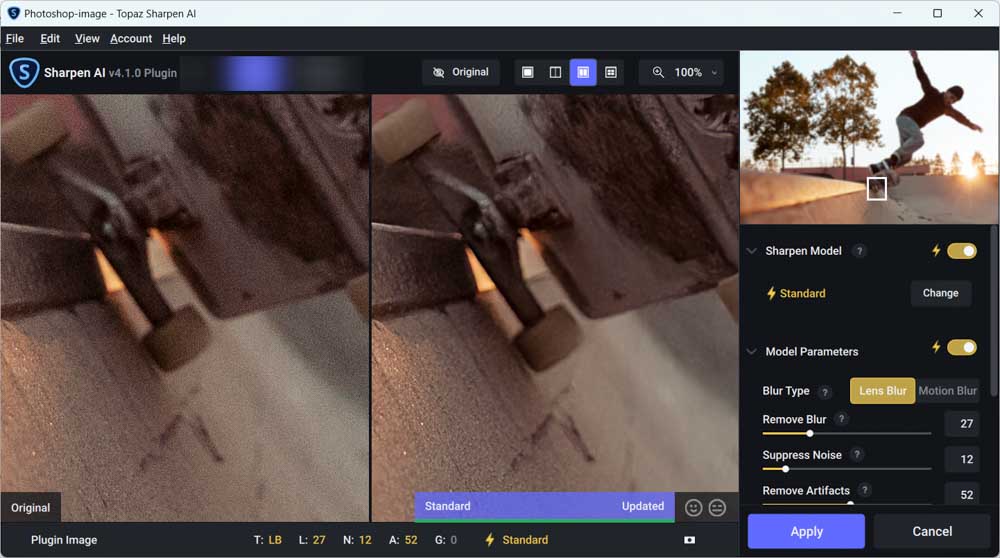Click the Remove Blur help question mark
The height and width of the screenshot is (558, 1000).
(841, 419)
